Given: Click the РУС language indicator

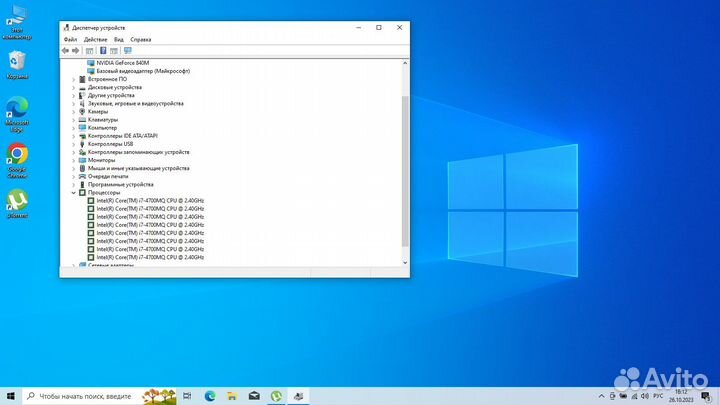Looking at the screenshot, I should pos(658,396).
